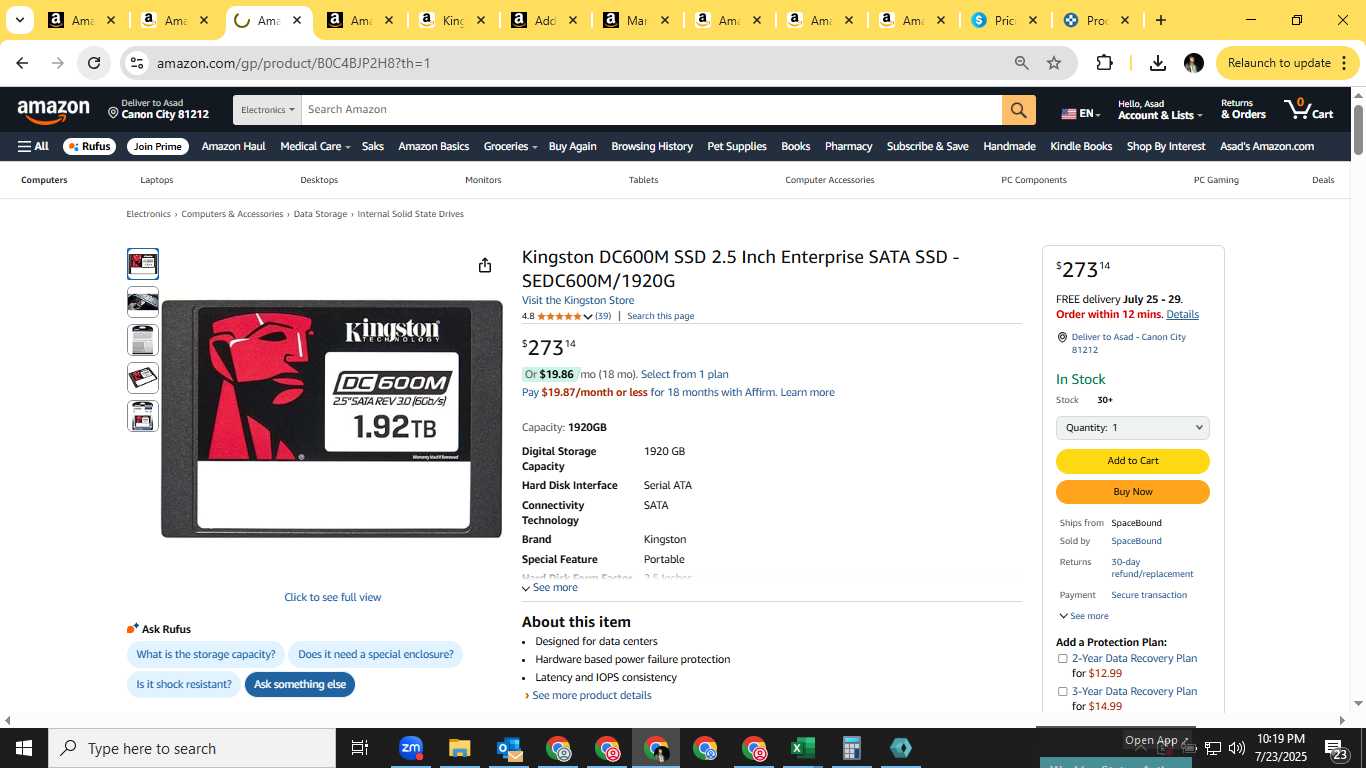Screen dimensions: 1366x768
Task: Click the Join Prime button
Action: click(158, 146)
